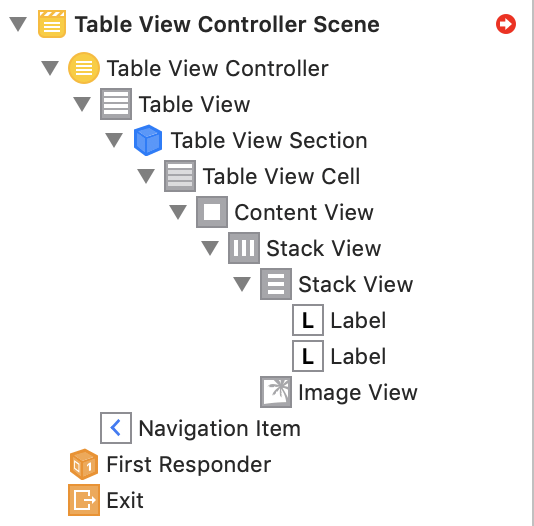Select the Image View row text
534x526 pixels.
point(358,393)
